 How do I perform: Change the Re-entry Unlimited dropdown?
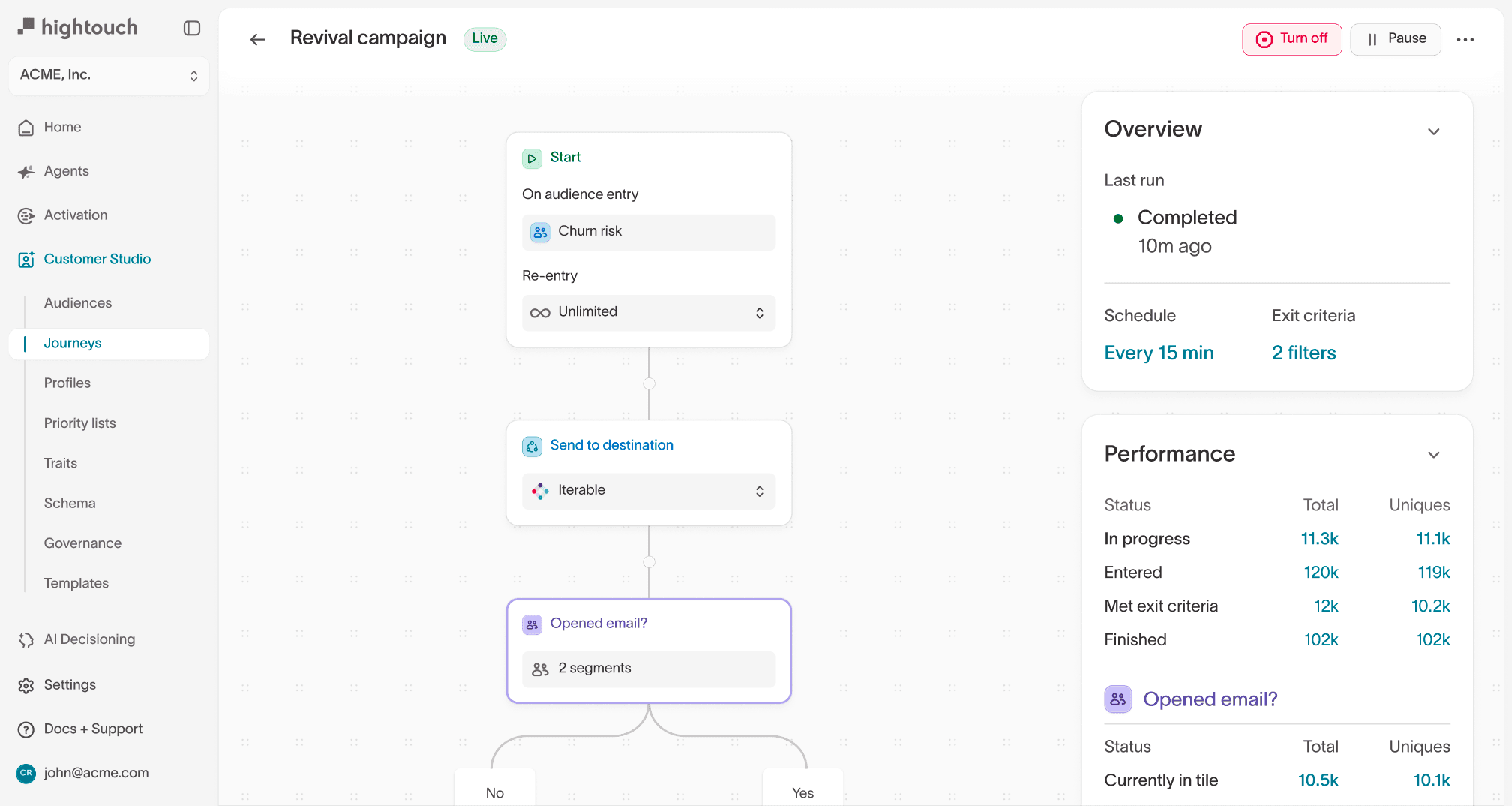click(x=648, y=312)
